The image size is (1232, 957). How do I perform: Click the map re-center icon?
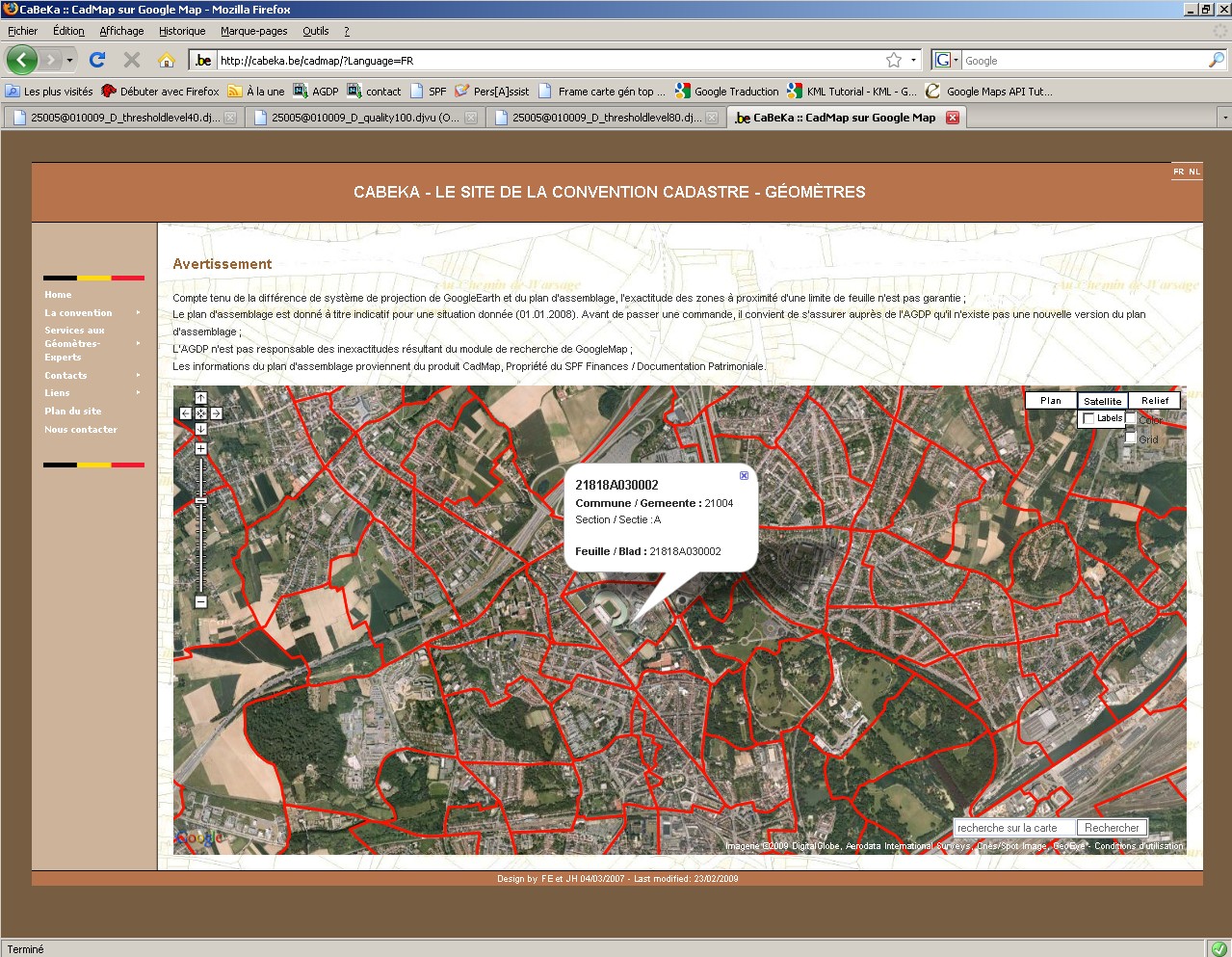[200, 413]
